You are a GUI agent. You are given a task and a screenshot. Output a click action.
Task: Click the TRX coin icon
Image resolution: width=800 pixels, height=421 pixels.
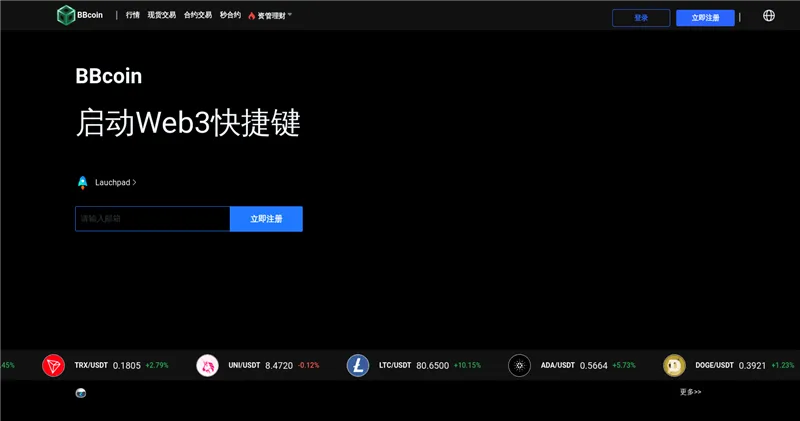point(54,365)
